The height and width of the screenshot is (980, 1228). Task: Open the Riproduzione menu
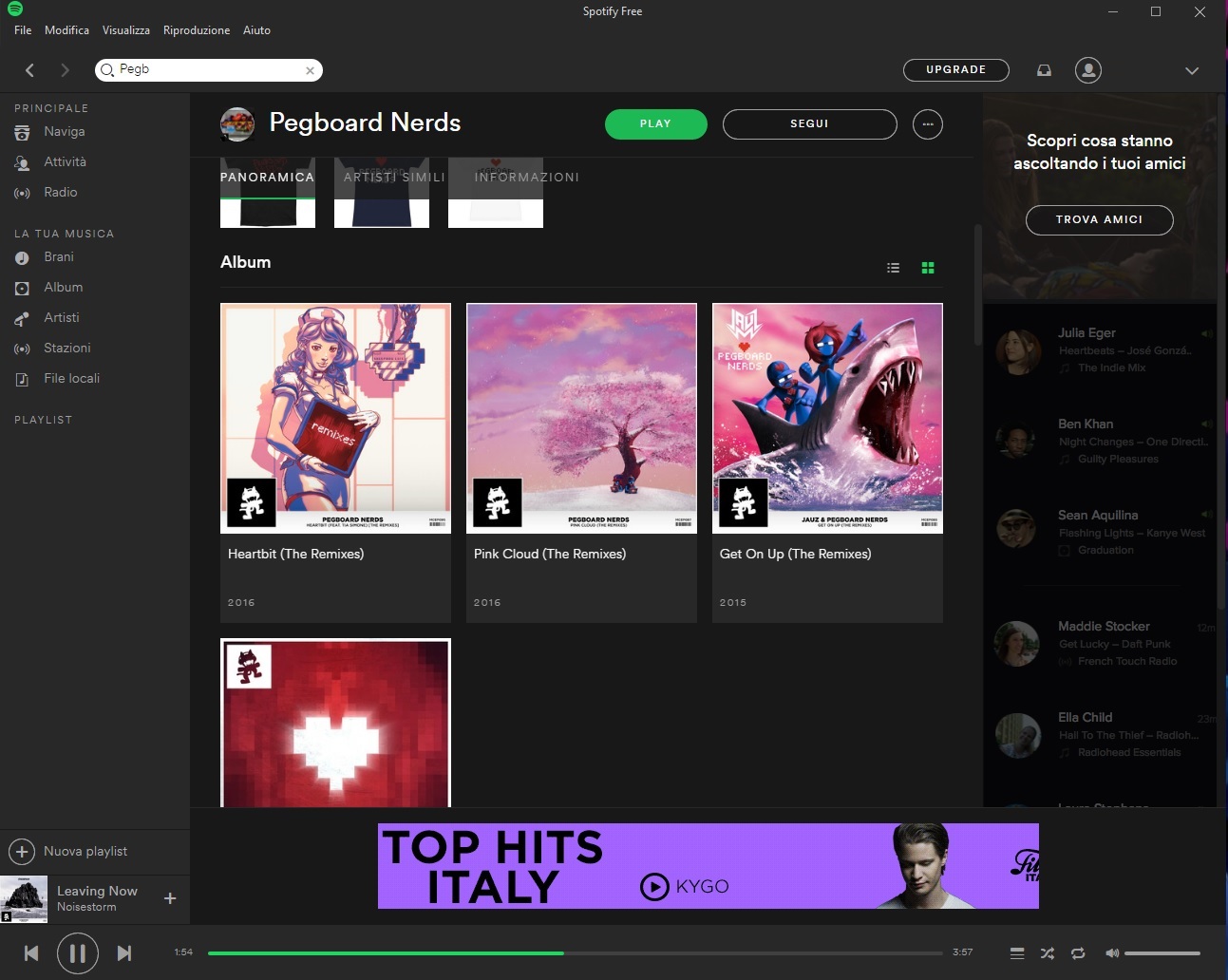[196, 30]
